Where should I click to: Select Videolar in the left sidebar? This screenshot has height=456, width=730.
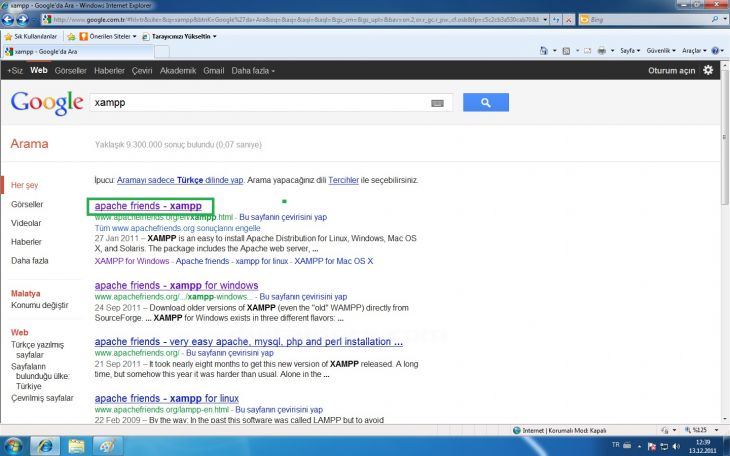click(x=26, y=223)
